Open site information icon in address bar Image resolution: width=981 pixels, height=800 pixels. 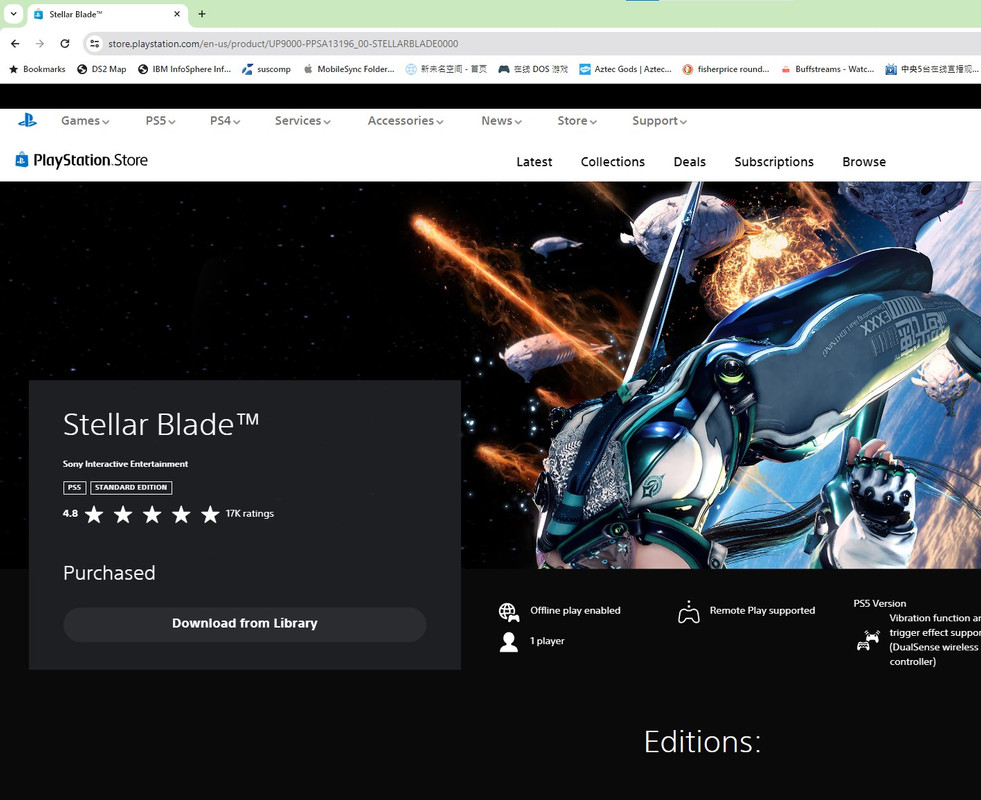pyautogui.click(x=94, y=44)
